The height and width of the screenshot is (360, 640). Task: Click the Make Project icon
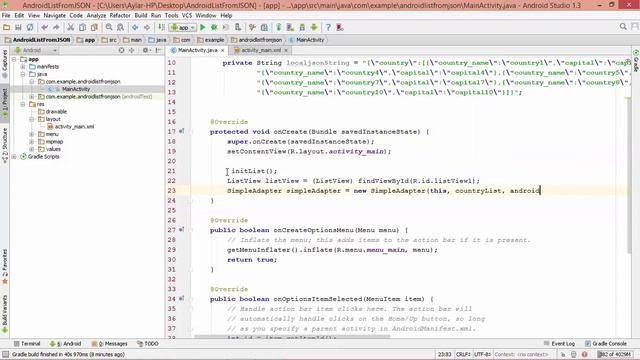pos(161,27)
